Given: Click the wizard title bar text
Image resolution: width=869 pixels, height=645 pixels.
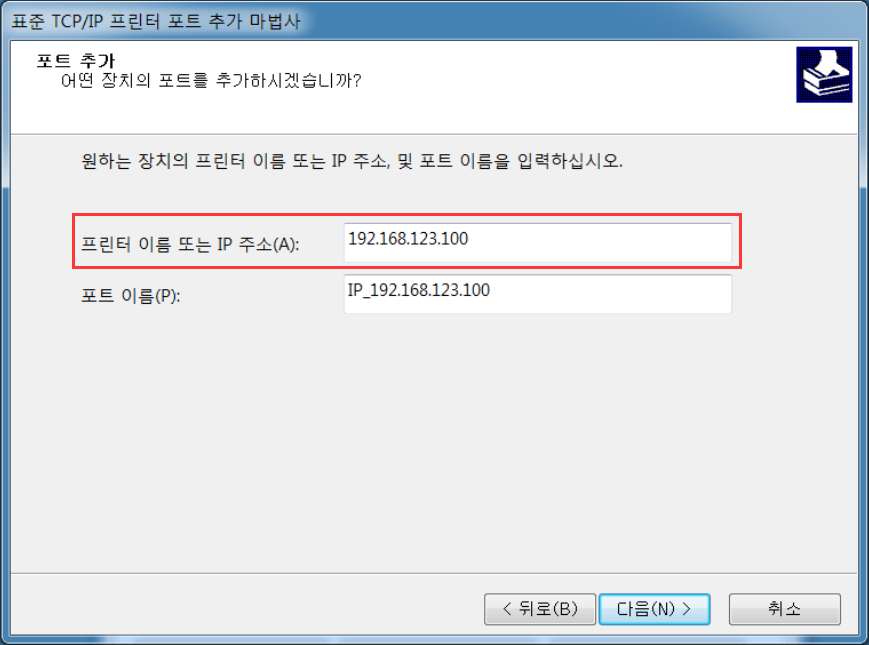Looking at the screenshot, I should click(x=156, y=21).
